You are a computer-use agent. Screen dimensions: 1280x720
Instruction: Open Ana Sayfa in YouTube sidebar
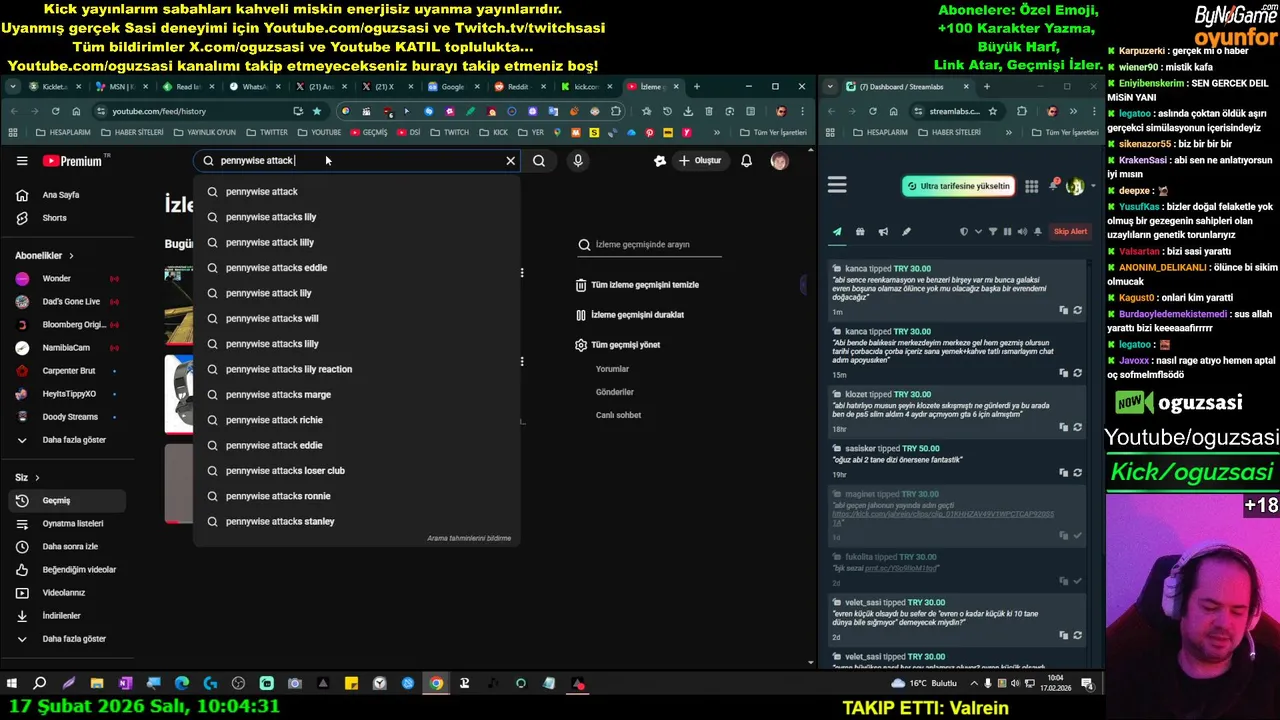(65, 195)
